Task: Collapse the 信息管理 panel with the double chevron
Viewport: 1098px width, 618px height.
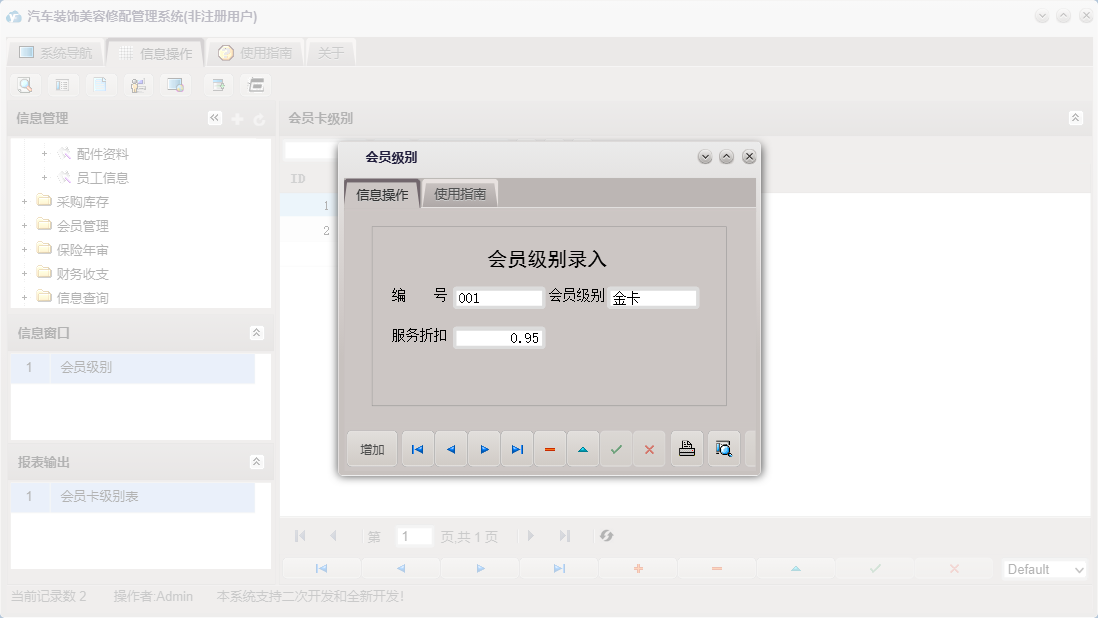Action: [x=214, y=117]
